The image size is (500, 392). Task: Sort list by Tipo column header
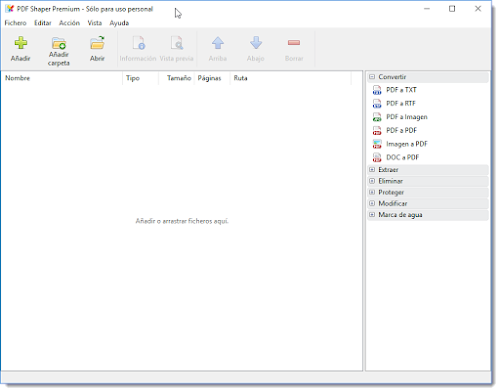pos(140,78)
